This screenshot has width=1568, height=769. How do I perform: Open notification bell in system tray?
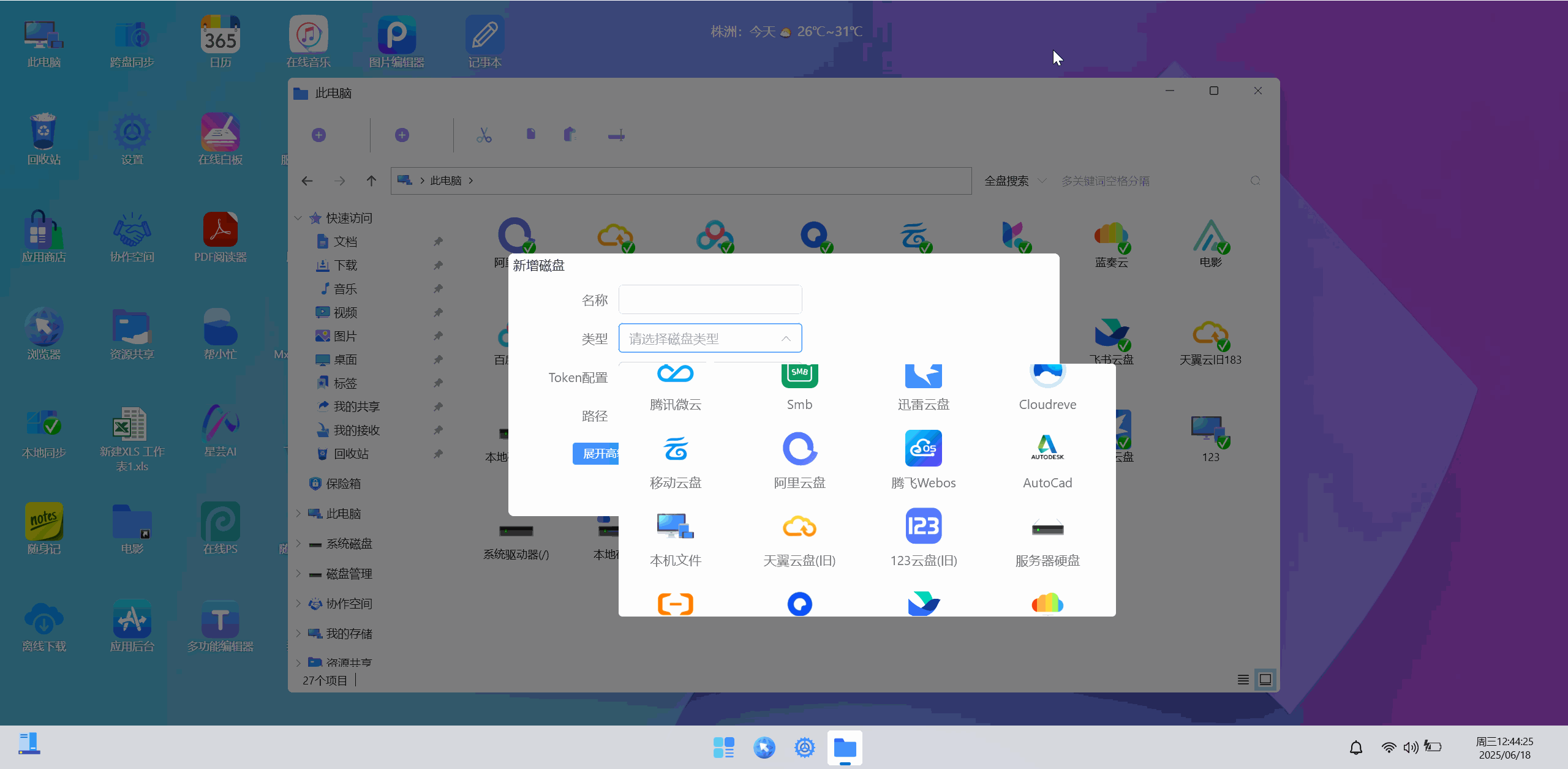[1356, 748]
